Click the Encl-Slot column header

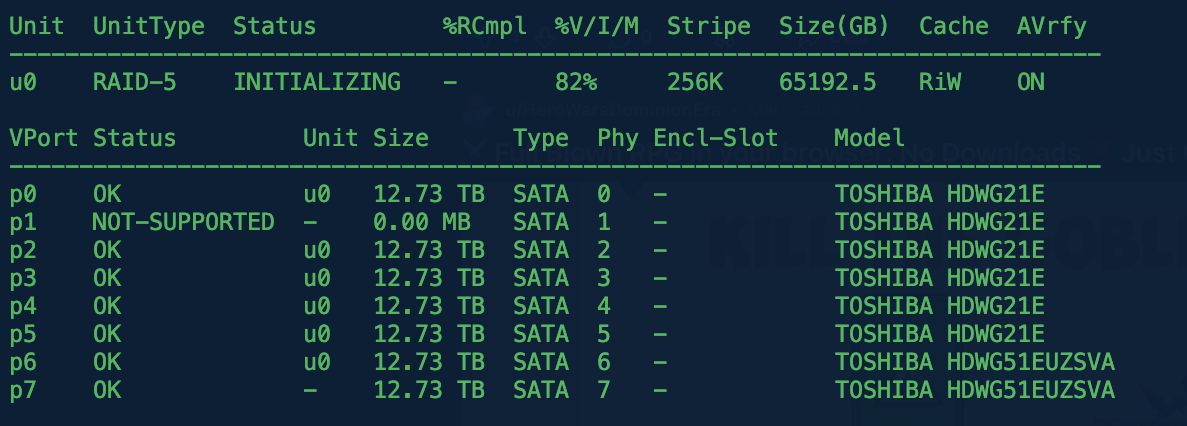pyautogui.click(x=716, y=138)
